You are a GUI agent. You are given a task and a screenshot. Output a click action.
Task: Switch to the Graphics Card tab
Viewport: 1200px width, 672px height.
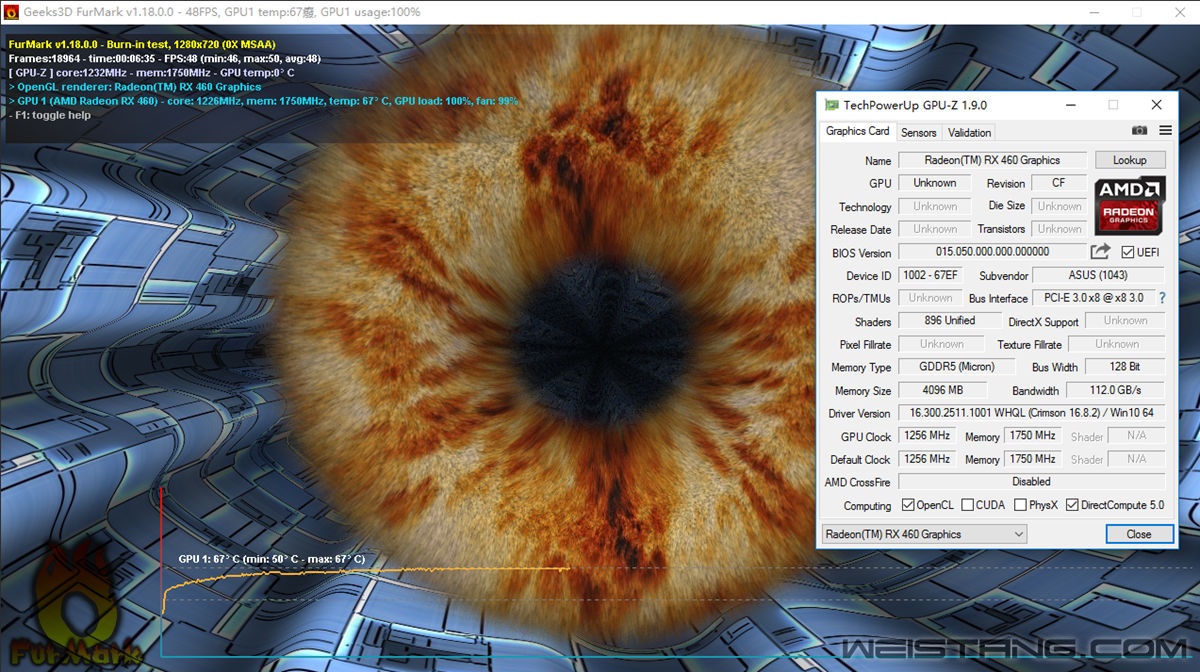[857, 131]
